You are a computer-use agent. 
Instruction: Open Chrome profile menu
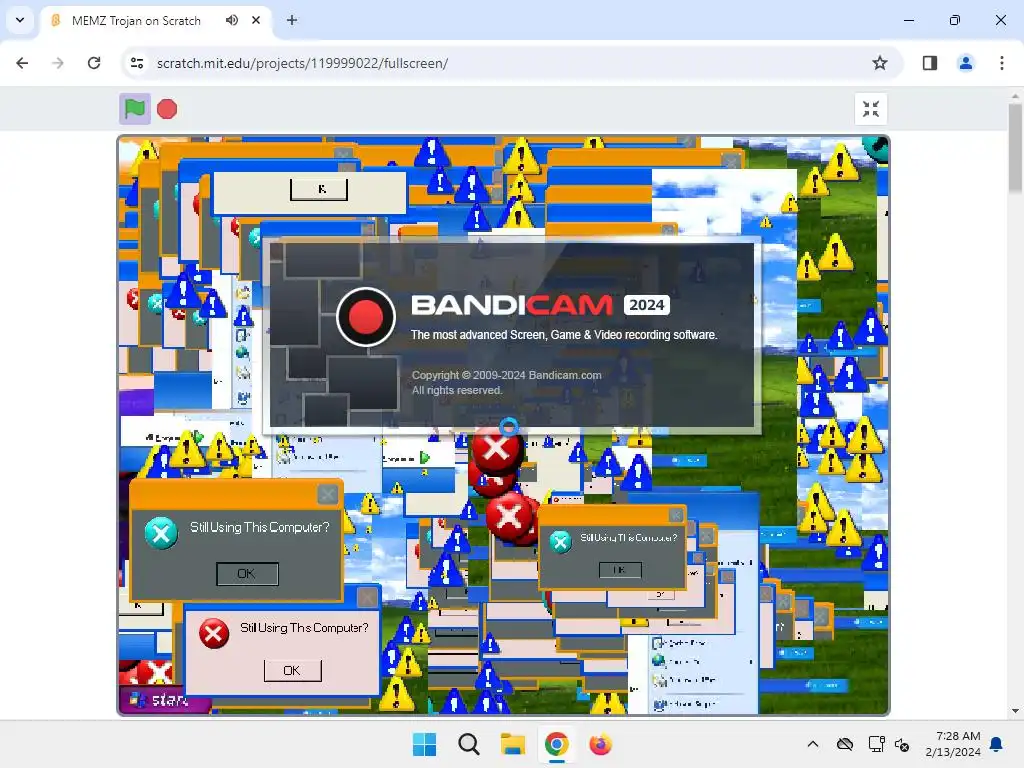[x=965, y=63]
